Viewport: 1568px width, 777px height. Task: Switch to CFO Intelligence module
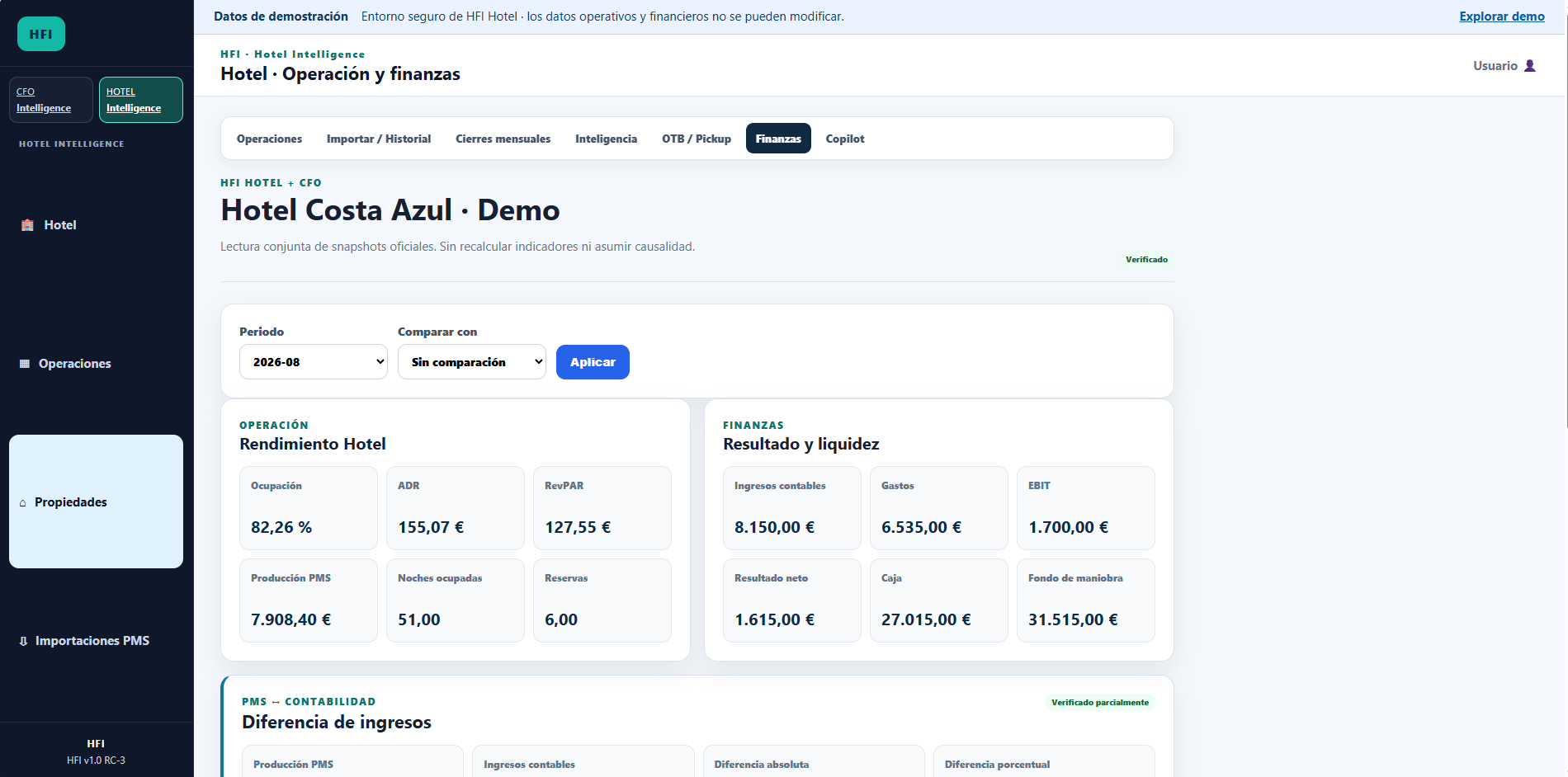click(51, 100)
